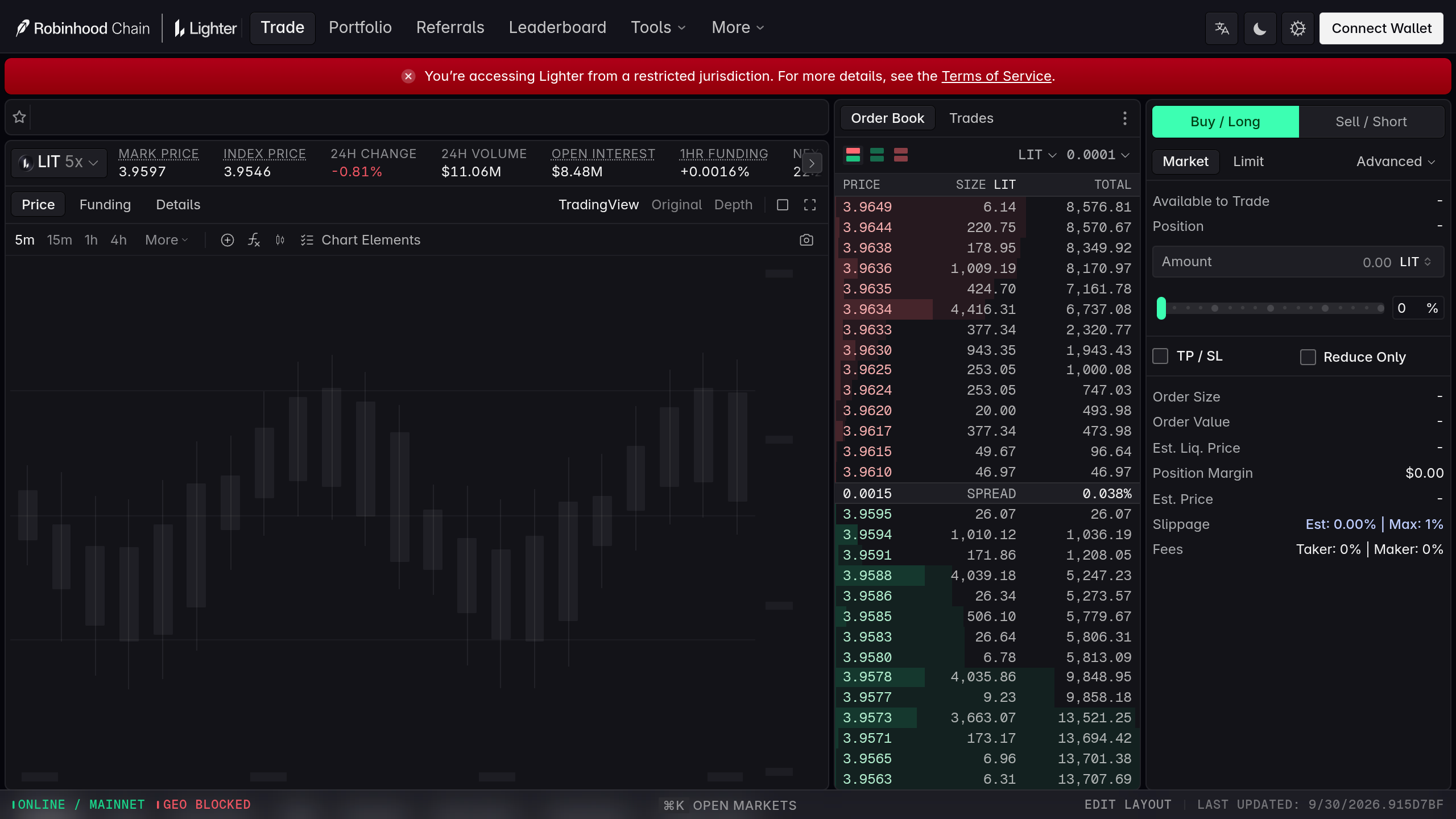This screenshot has height=819, width=1456.
Task: Open Advanced order types dropdown
Action: [1396, 162]
